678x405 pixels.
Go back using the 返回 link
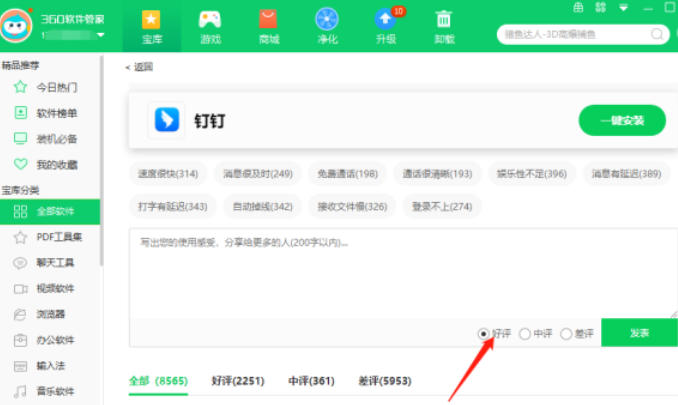139,67
